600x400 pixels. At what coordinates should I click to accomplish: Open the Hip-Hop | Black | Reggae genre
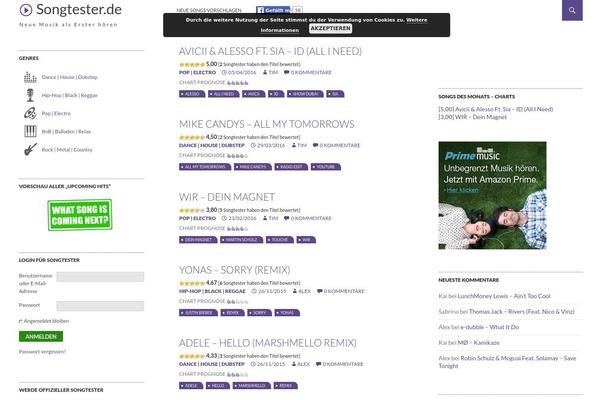(x=70, y=95)
